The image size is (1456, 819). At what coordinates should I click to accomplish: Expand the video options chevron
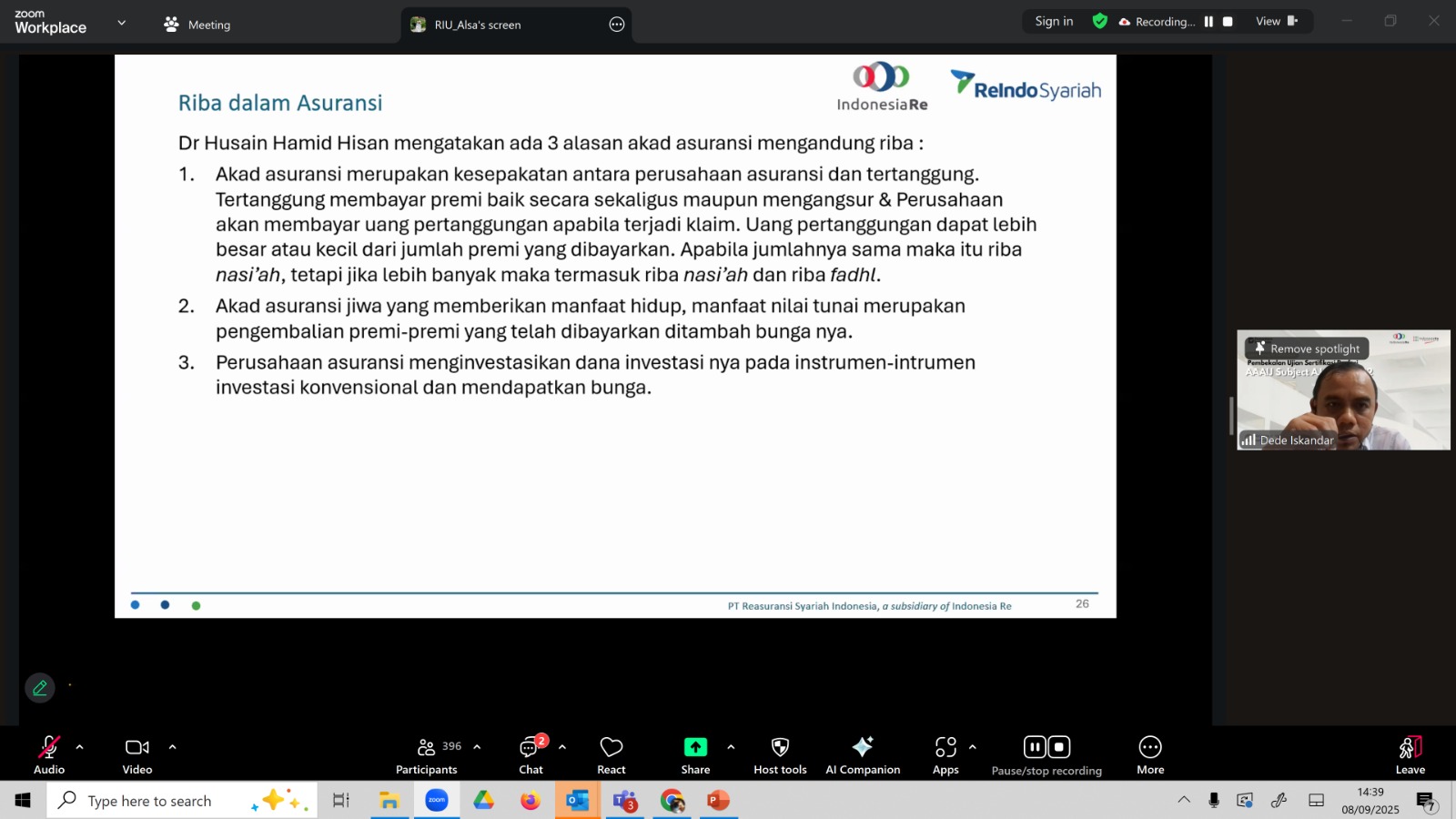(x=172, y=747)
